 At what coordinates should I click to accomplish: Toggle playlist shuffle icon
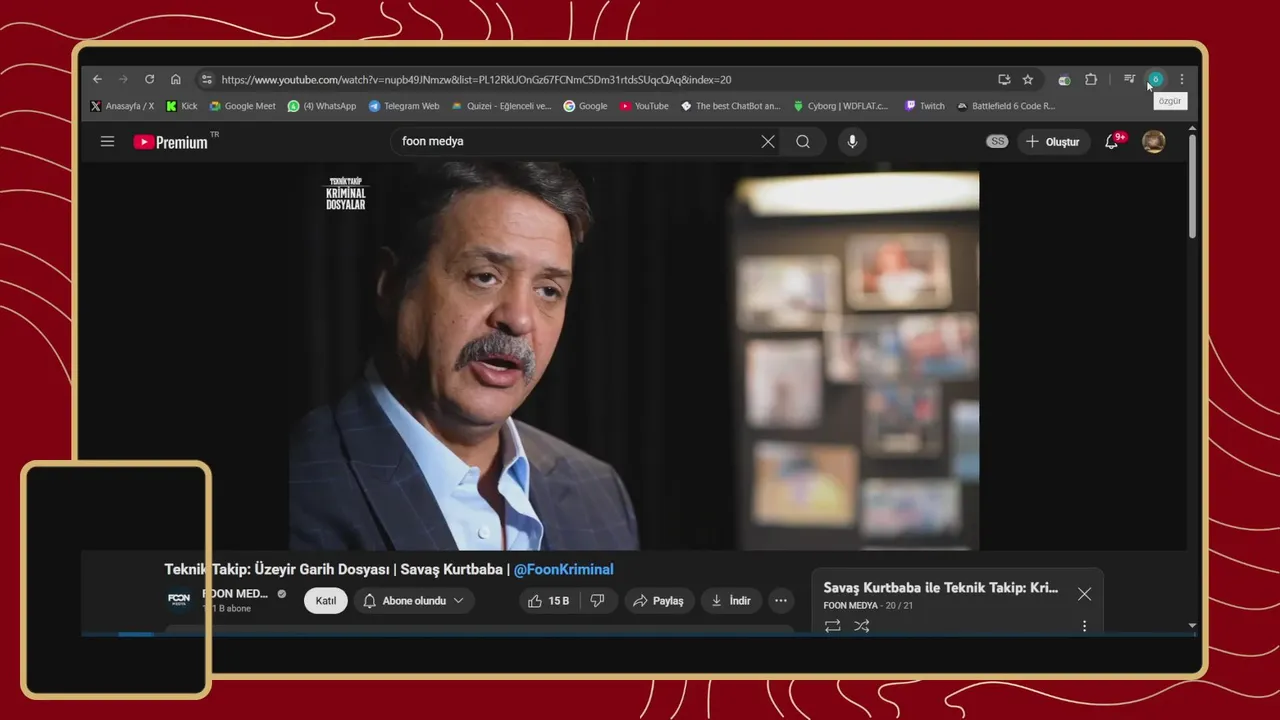coord(862,626)
